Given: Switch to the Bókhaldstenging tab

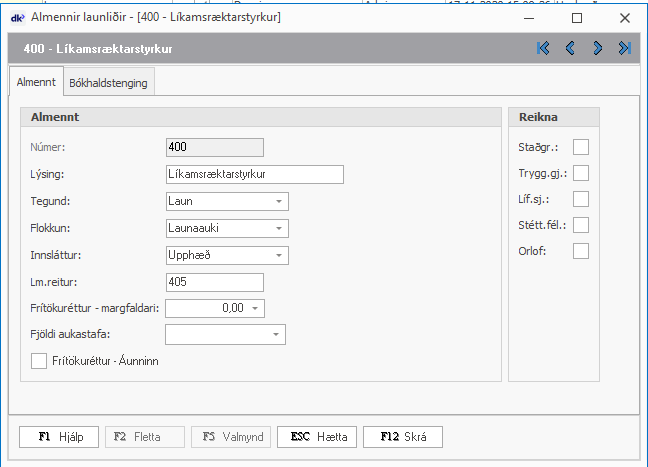Looking at the screenshot, I should (x=108, y=83).
